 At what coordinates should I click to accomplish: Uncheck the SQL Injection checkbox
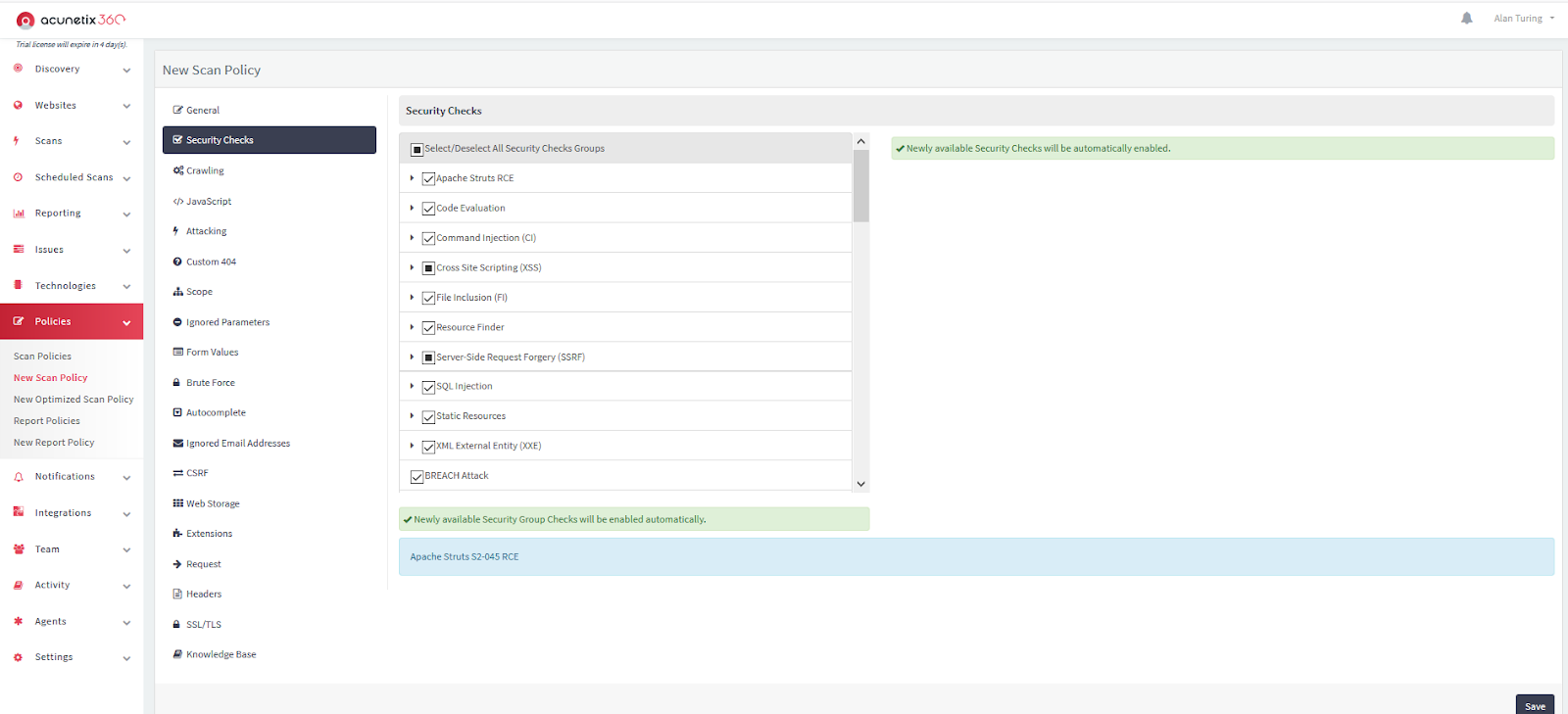coord(428,388)
